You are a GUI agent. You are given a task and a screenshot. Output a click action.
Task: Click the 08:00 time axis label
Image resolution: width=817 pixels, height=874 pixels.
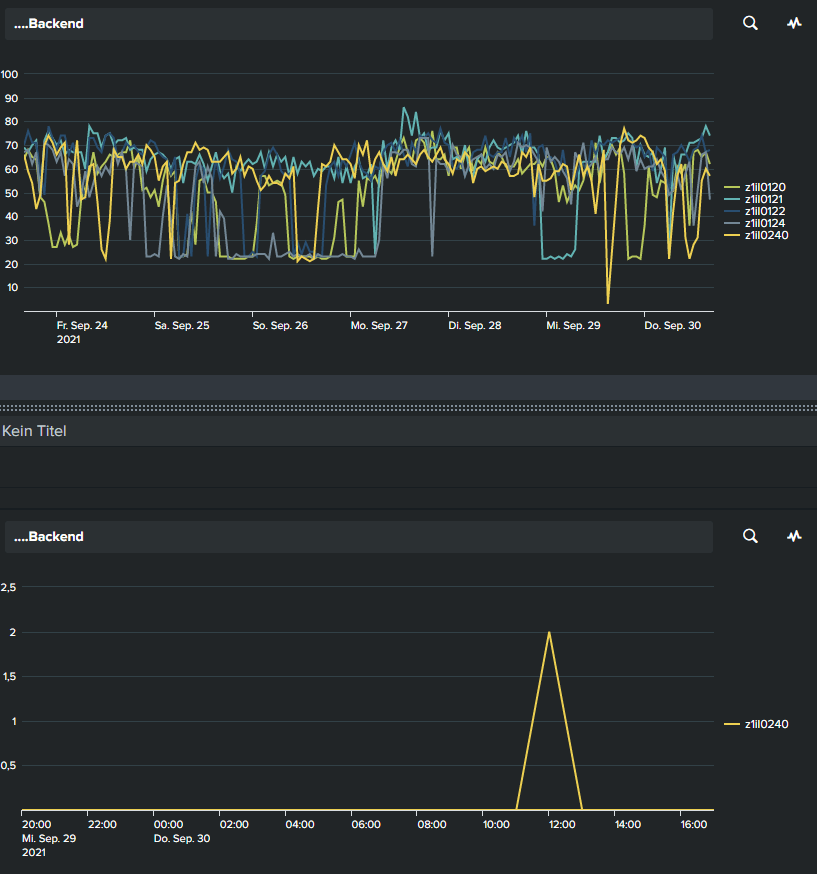431,824
